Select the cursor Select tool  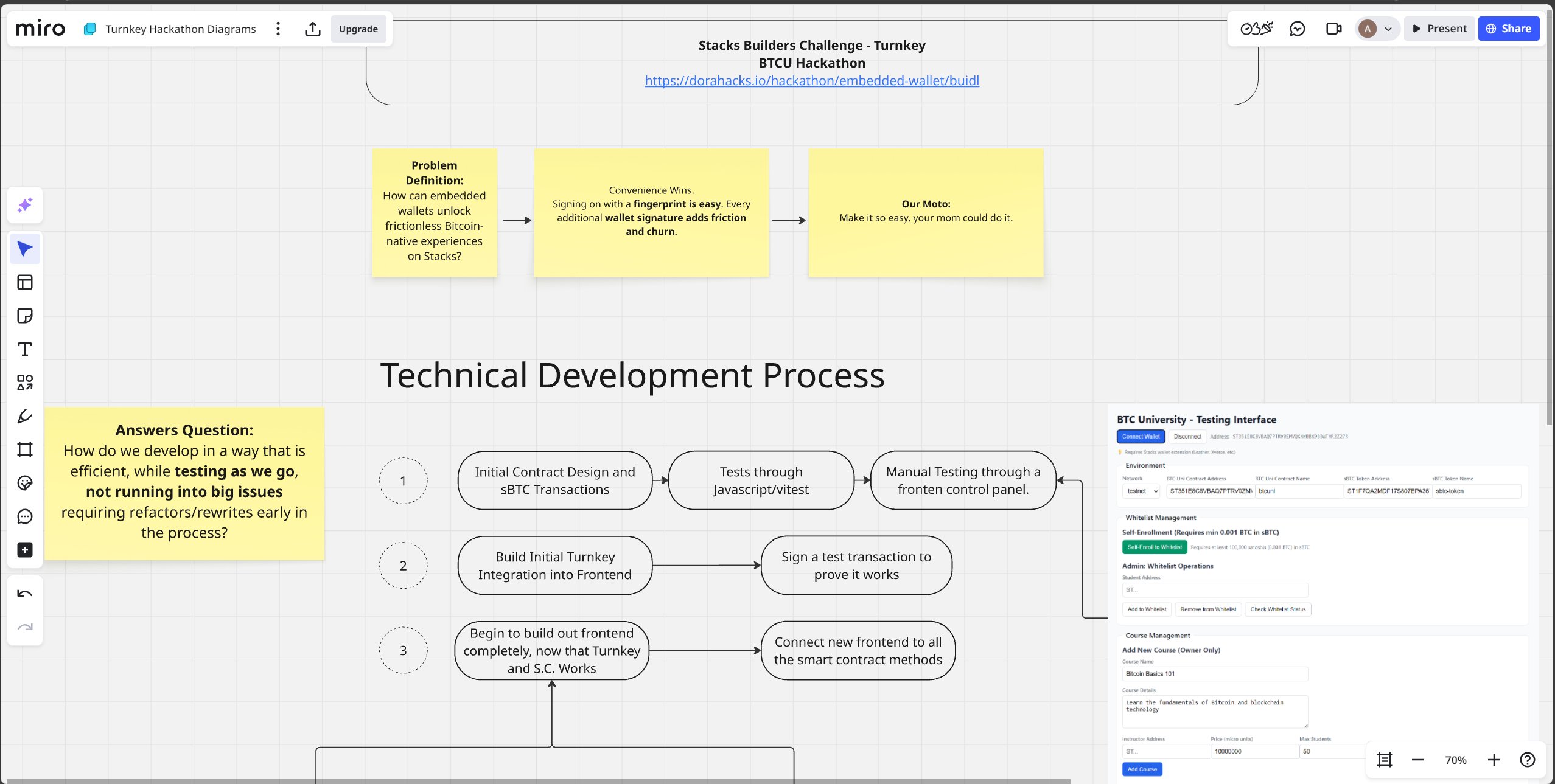(25, 249)
